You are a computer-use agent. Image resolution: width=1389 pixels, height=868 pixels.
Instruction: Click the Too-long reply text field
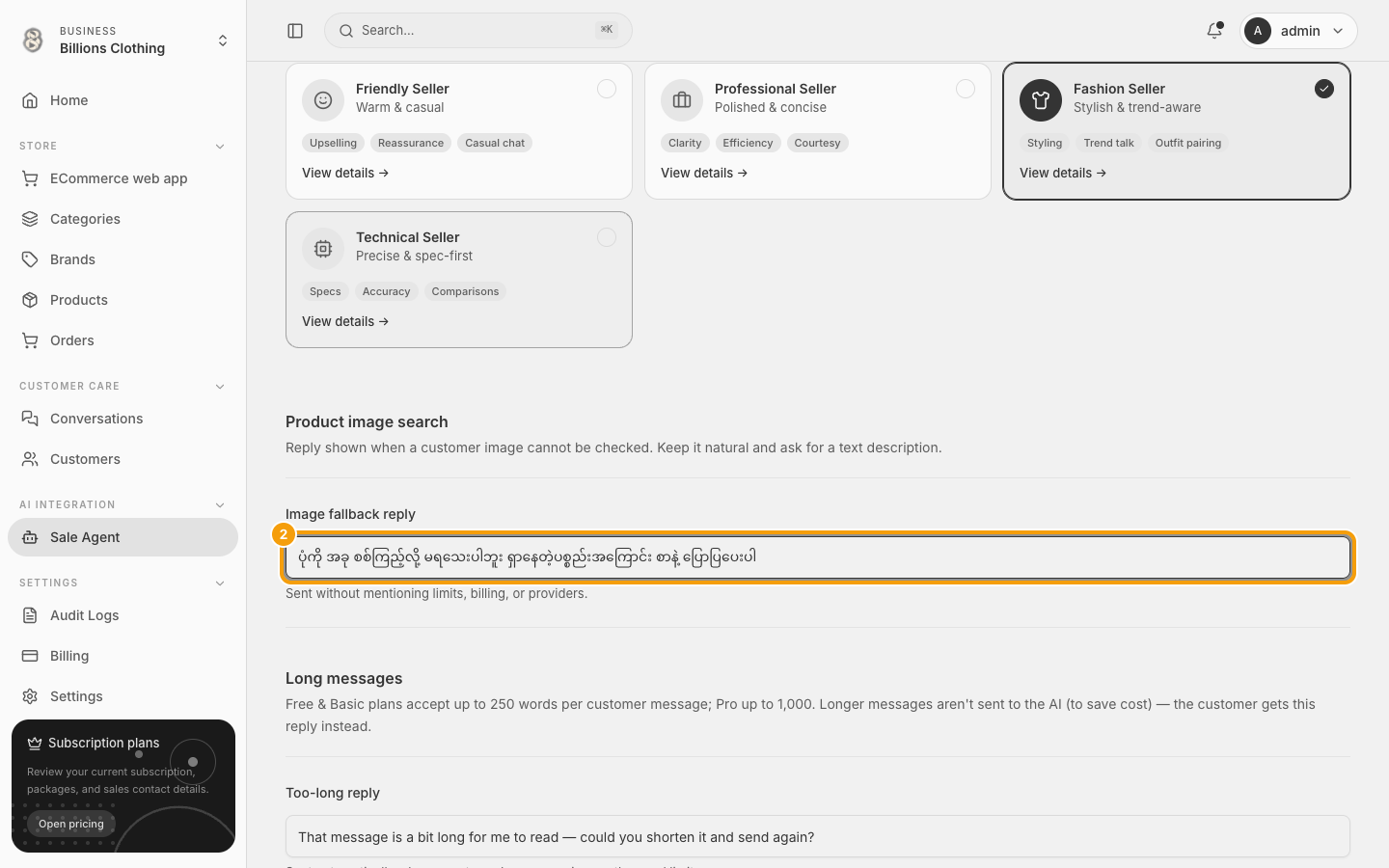click(818, 836)
